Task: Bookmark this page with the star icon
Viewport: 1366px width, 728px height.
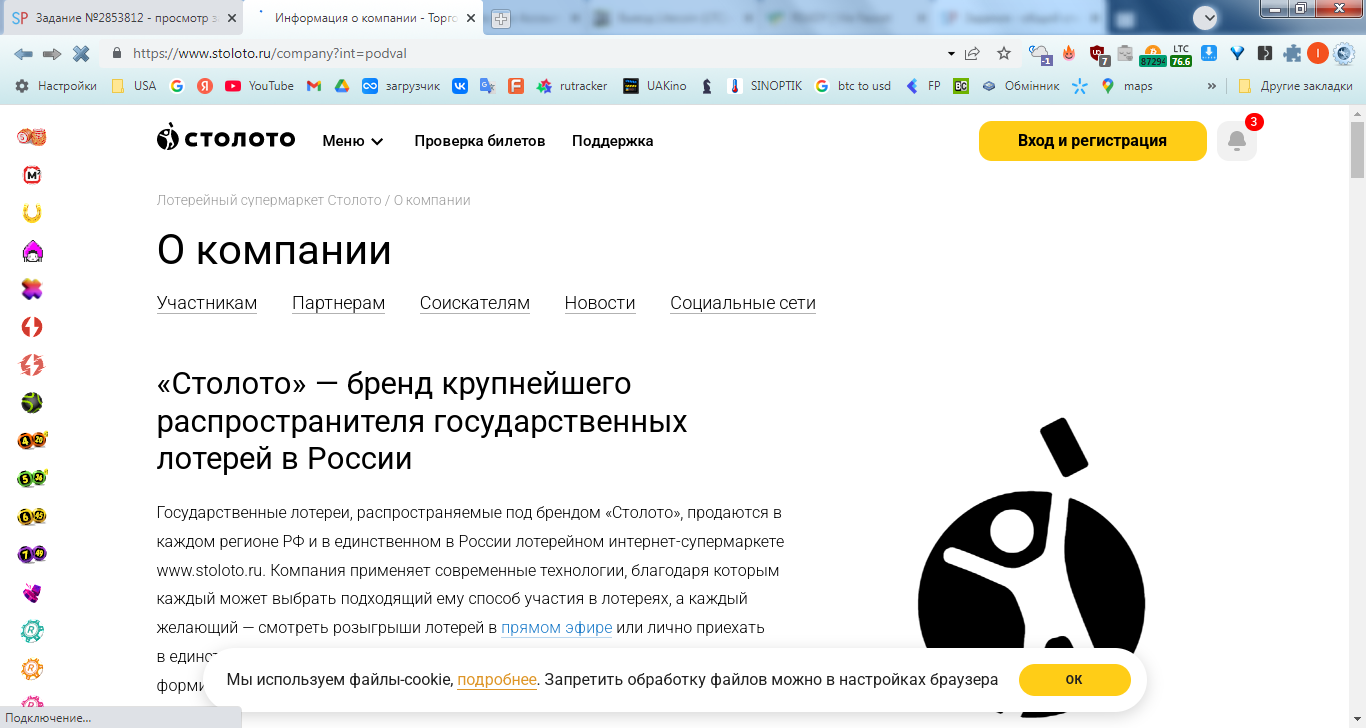Action: (1004, 53)
